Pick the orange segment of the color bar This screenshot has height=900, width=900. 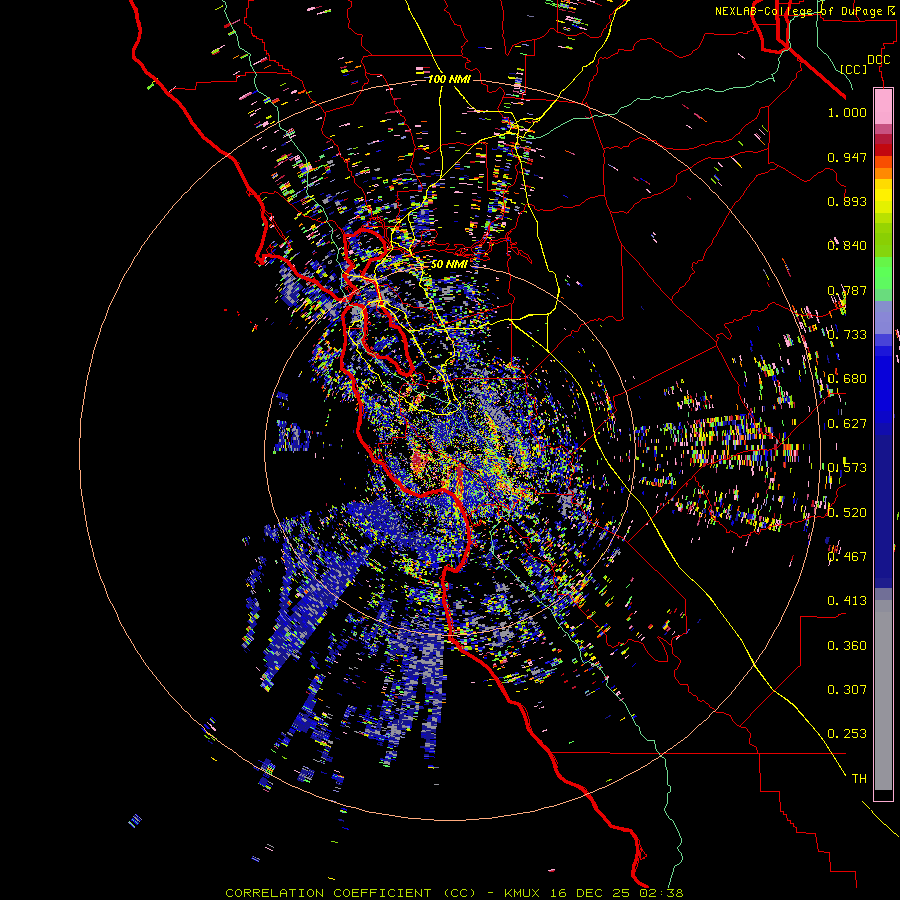click(x=883, y=173)
